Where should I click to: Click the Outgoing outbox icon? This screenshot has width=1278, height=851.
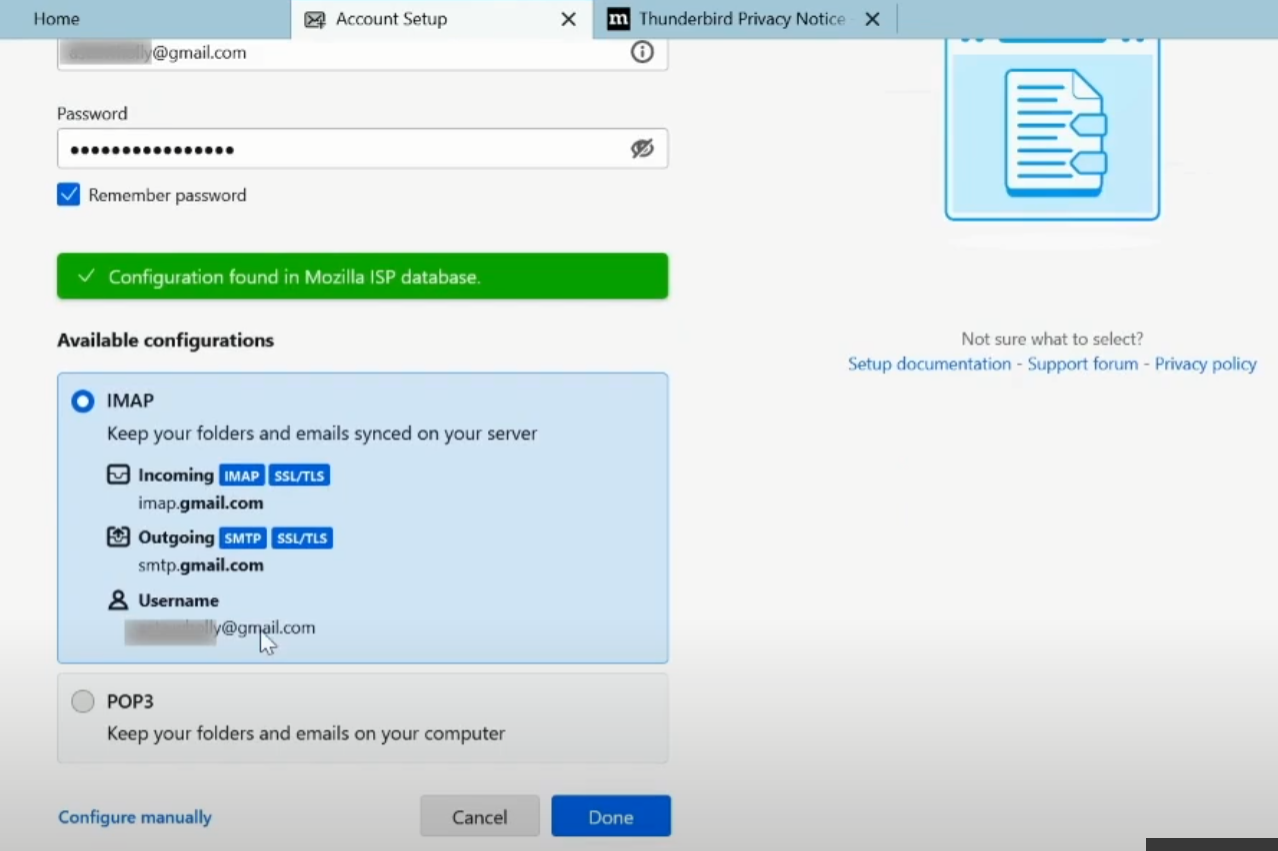pos(118,537)
